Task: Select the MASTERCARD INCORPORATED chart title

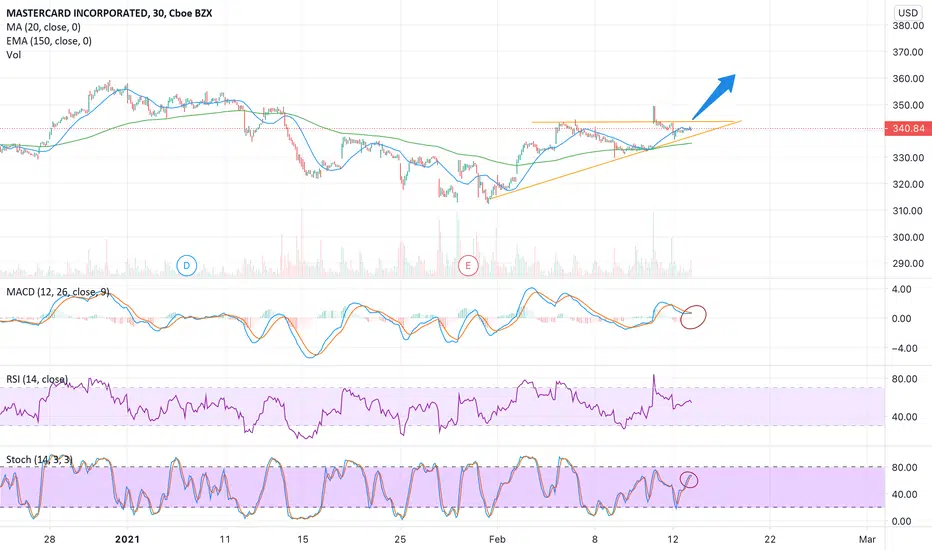Action: click(109, 13)
